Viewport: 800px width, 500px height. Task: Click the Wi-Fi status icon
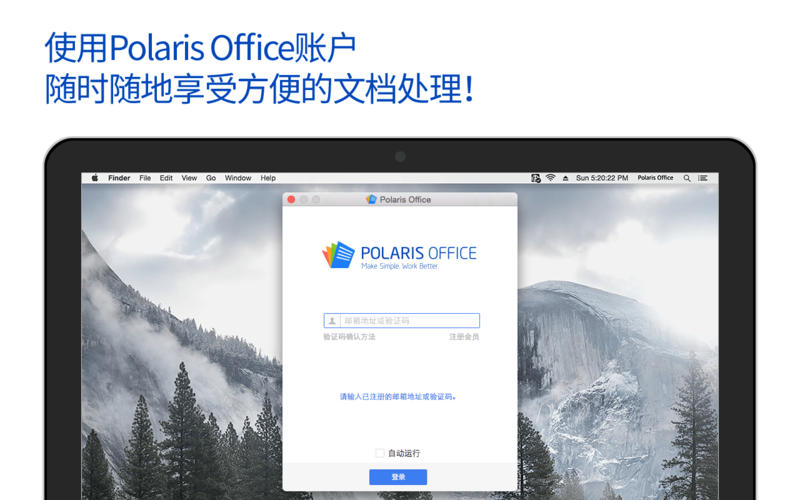pyautogui.click(x=551, y=178)
